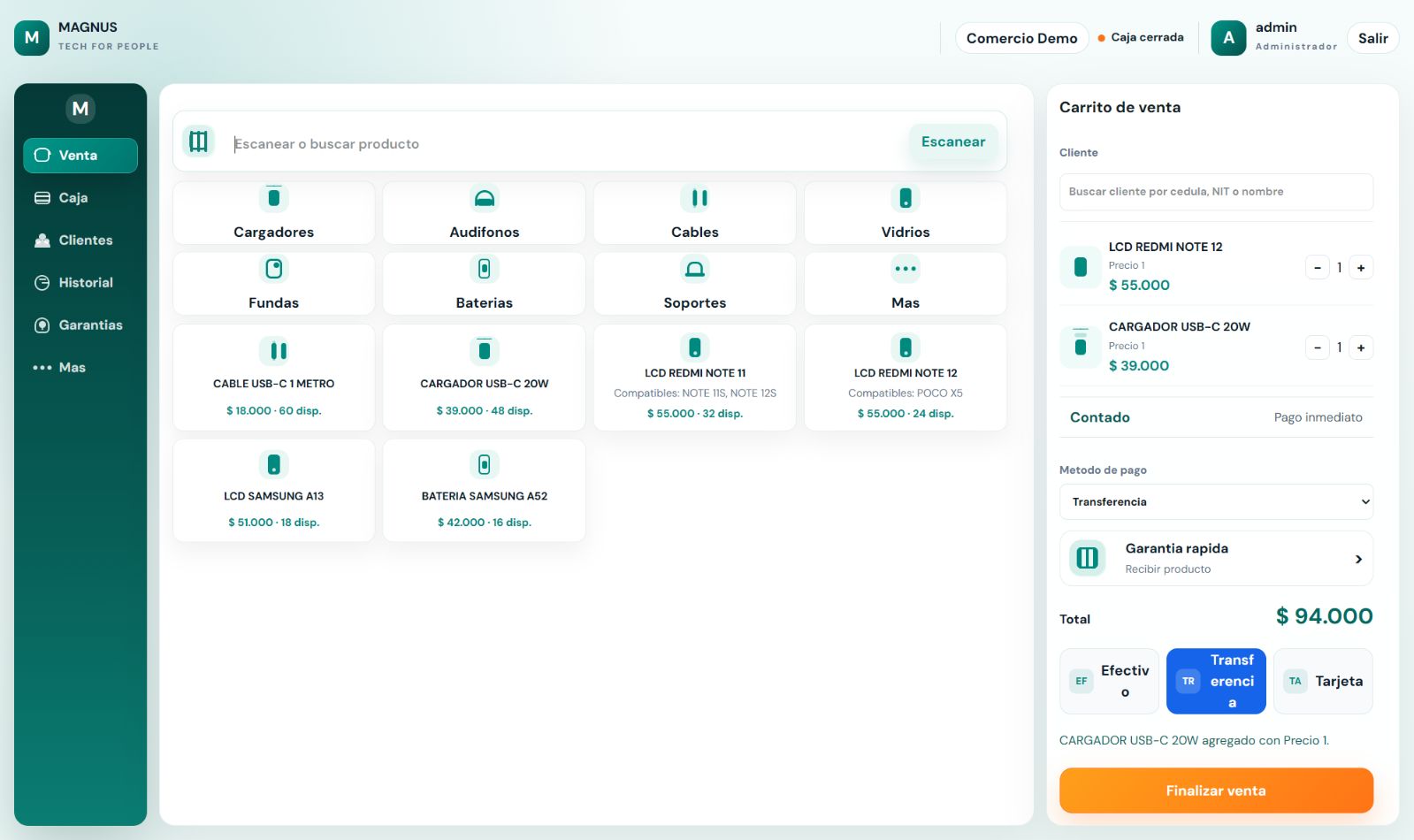The image size is (1414, 840).
Task: Expand the Garantia rapida option
Action: (1216, 558)
